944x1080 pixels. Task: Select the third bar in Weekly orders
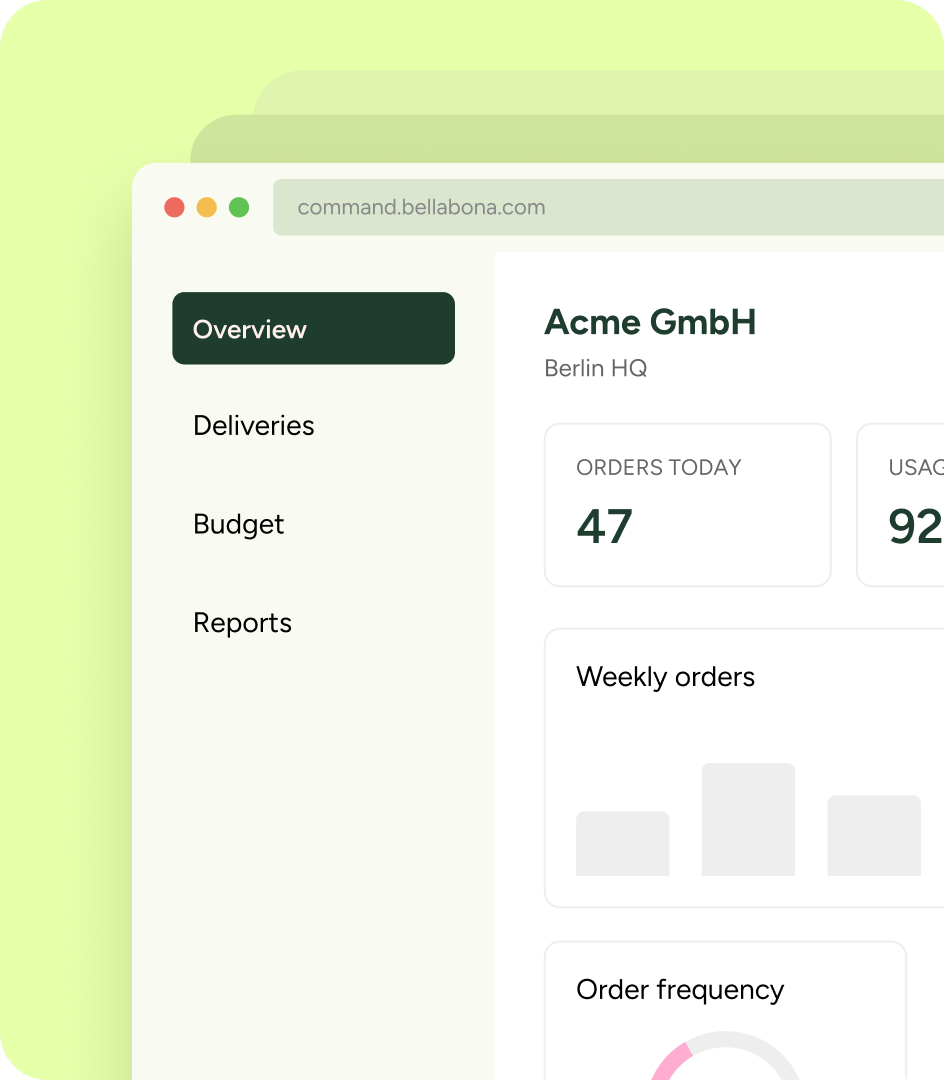click(x=874, y=835)
